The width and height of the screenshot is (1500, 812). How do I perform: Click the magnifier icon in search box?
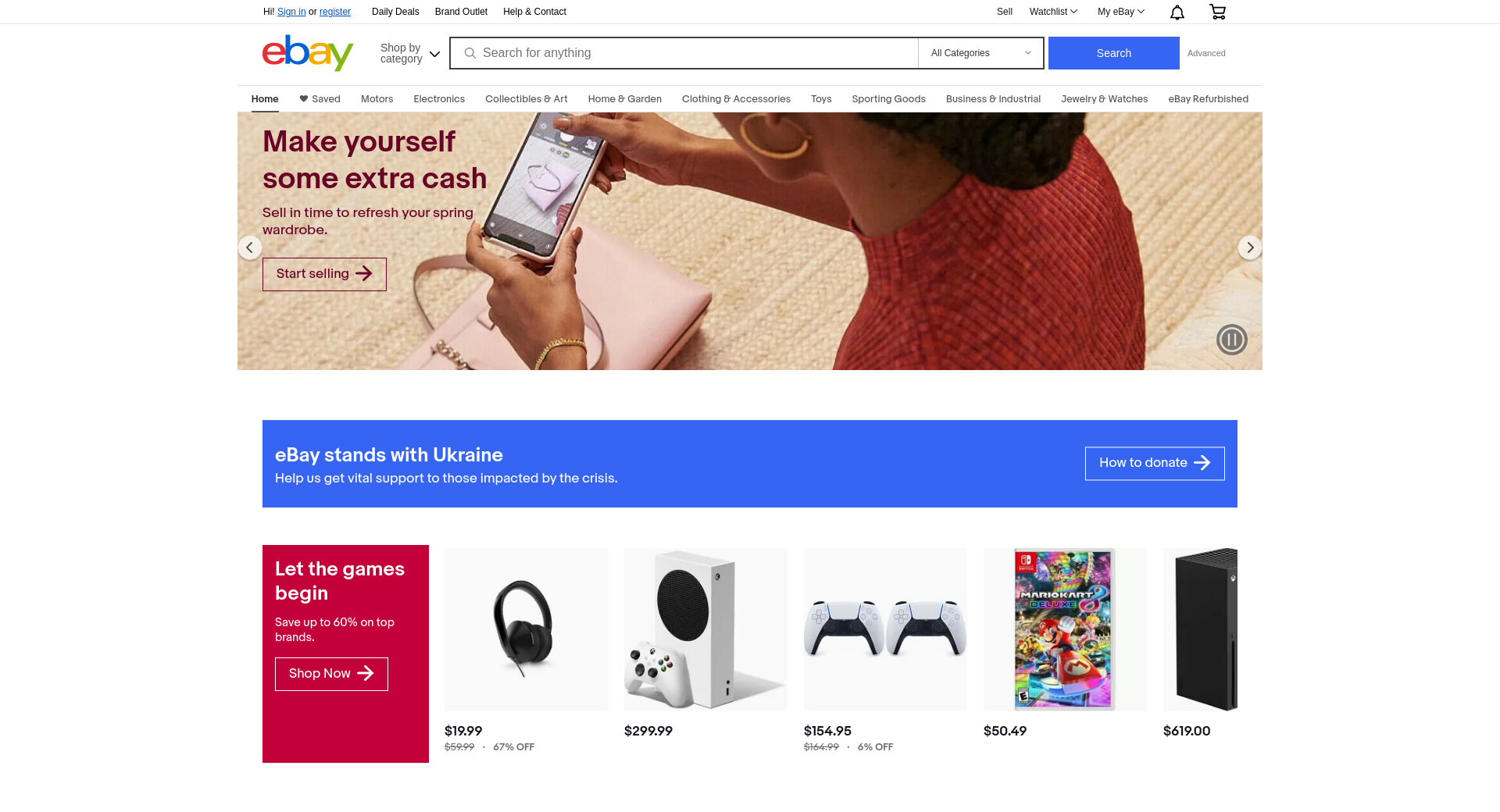(x=470, y=53)
